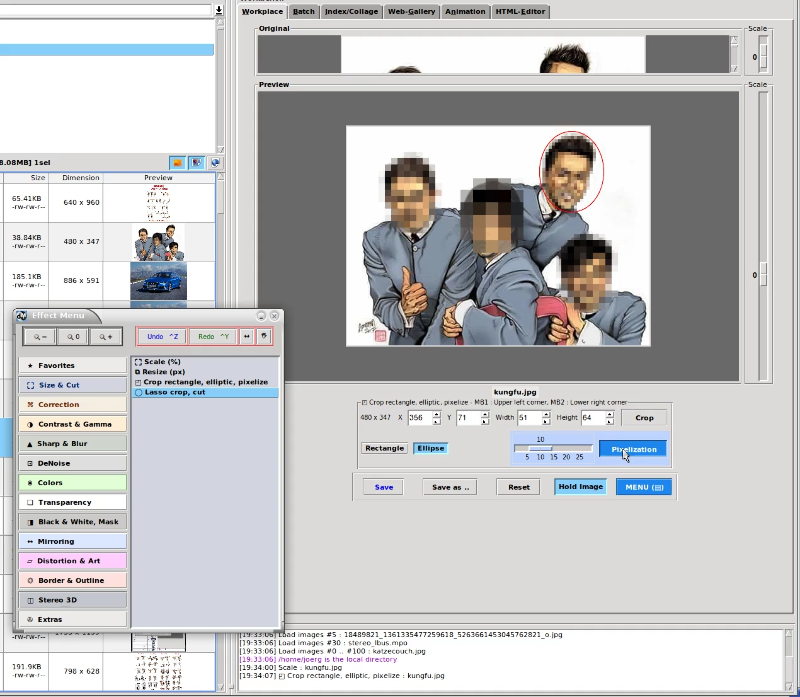The width and height of the screenshot is (800, 697).
Task: Click the double-arrow icon next to Redo
Action: (247, 337)
